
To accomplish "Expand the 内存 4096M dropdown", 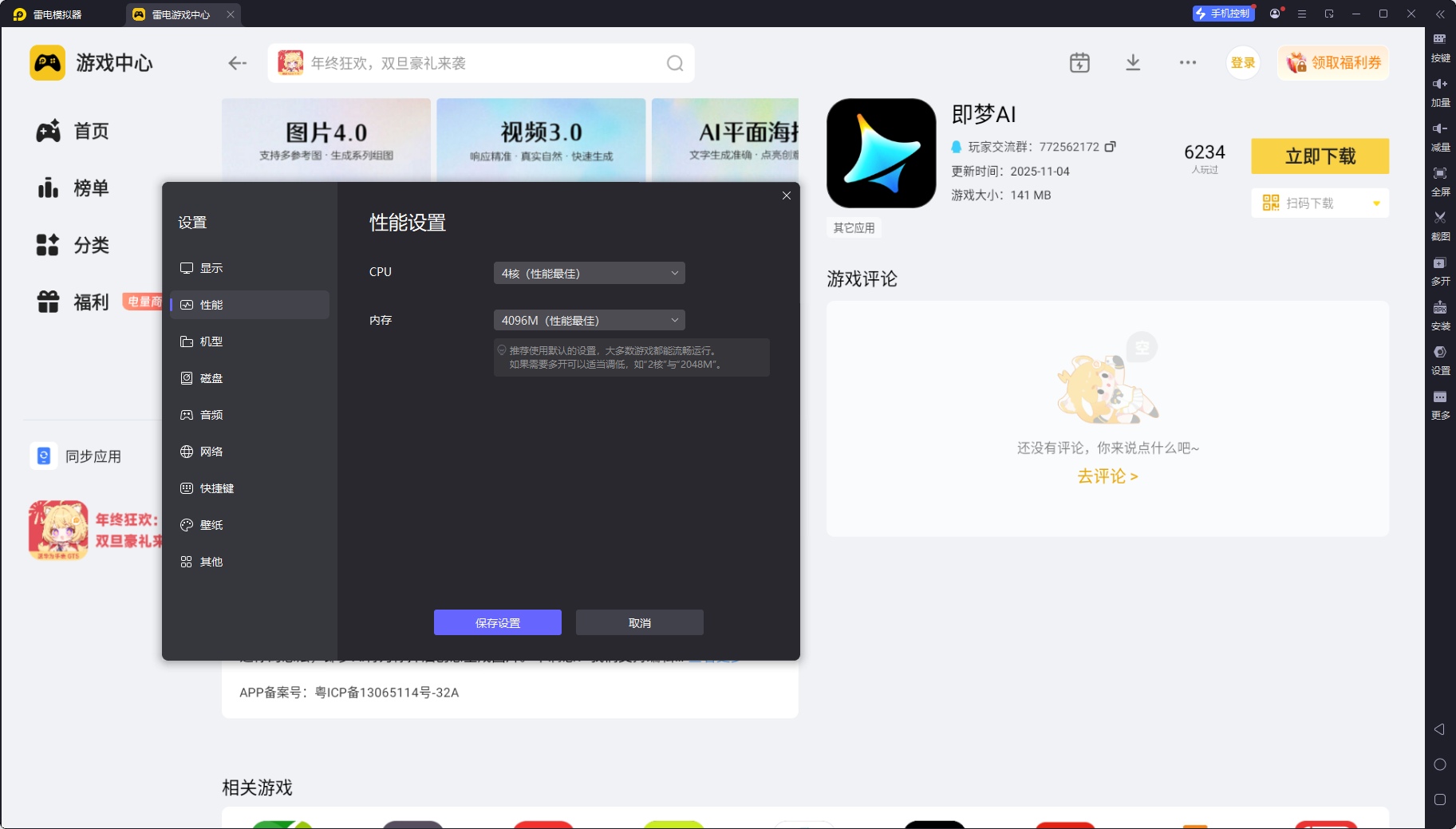I will click(x=590, y=320).
